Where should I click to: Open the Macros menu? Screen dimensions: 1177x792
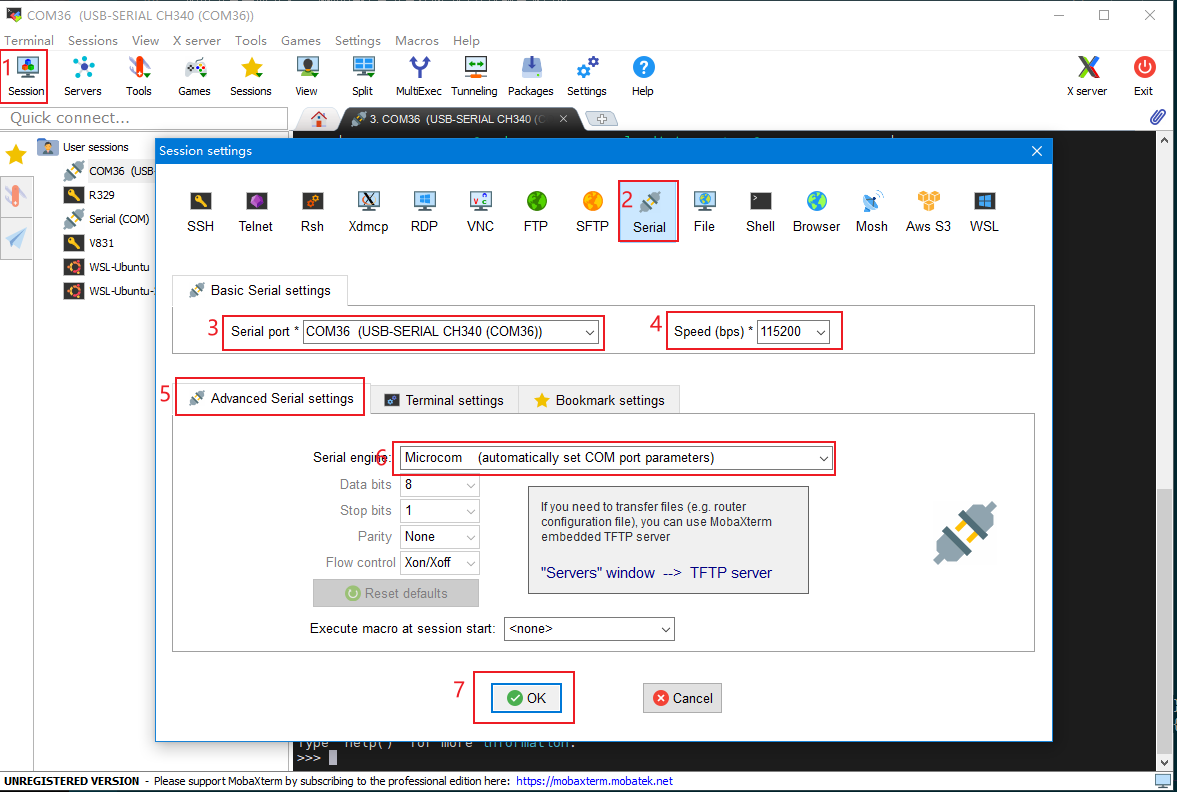pos(417,41)
